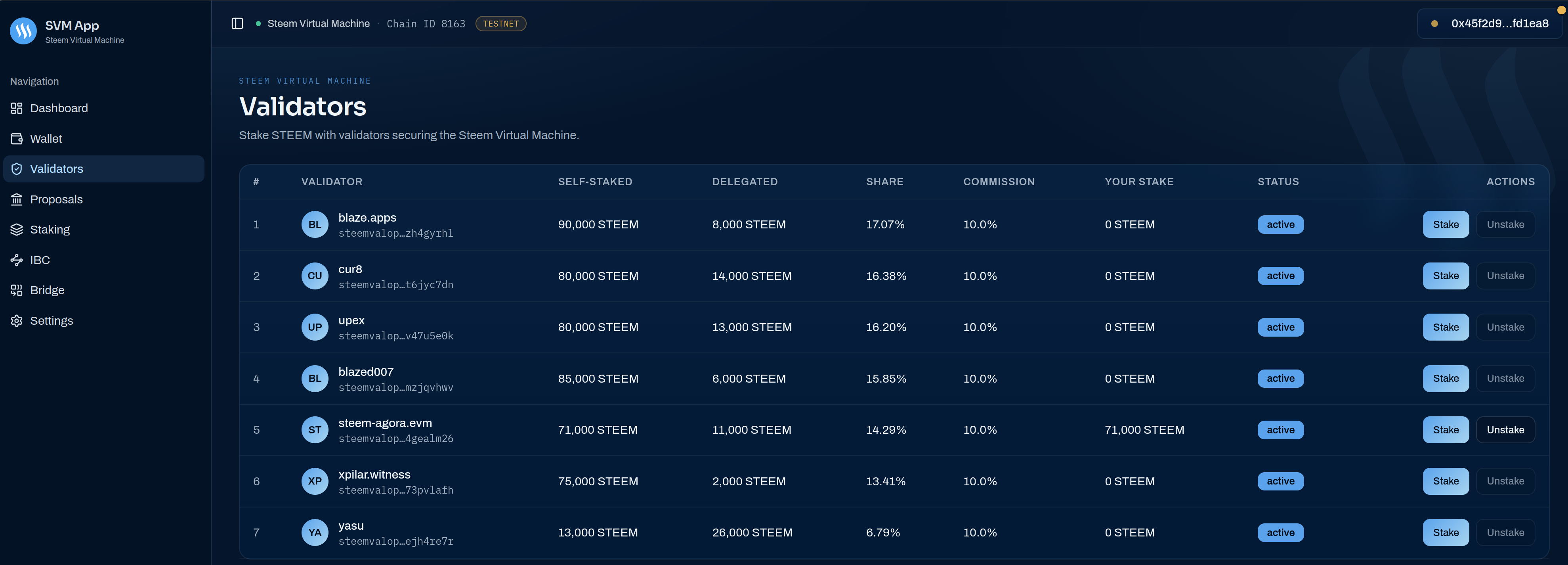Click the SELF-STAKED column header
This screenshot has height=565, width=1568.
[595, 182]
